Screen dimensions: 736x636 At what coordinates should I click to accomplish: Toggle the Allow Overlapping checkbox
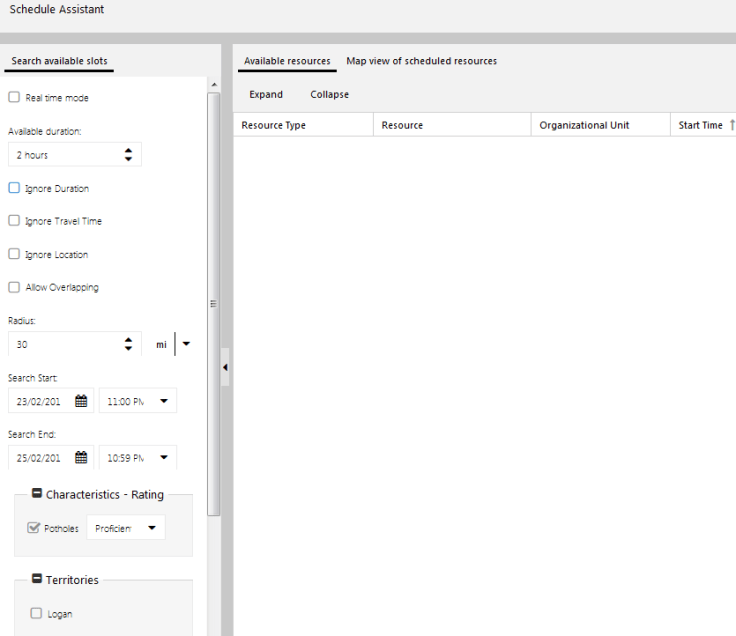coord(14,287)
